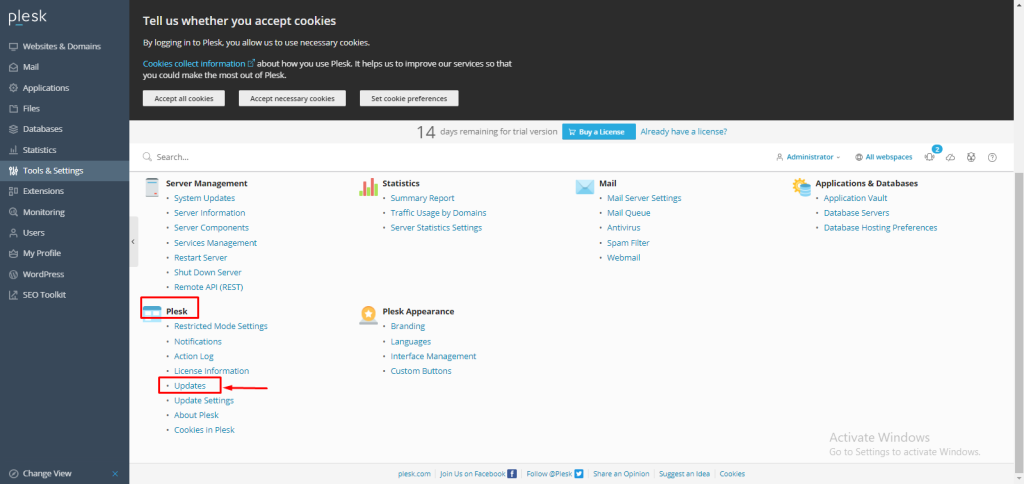Open Services Management link
Screen dimensions: 1024x484
point(216,243)
